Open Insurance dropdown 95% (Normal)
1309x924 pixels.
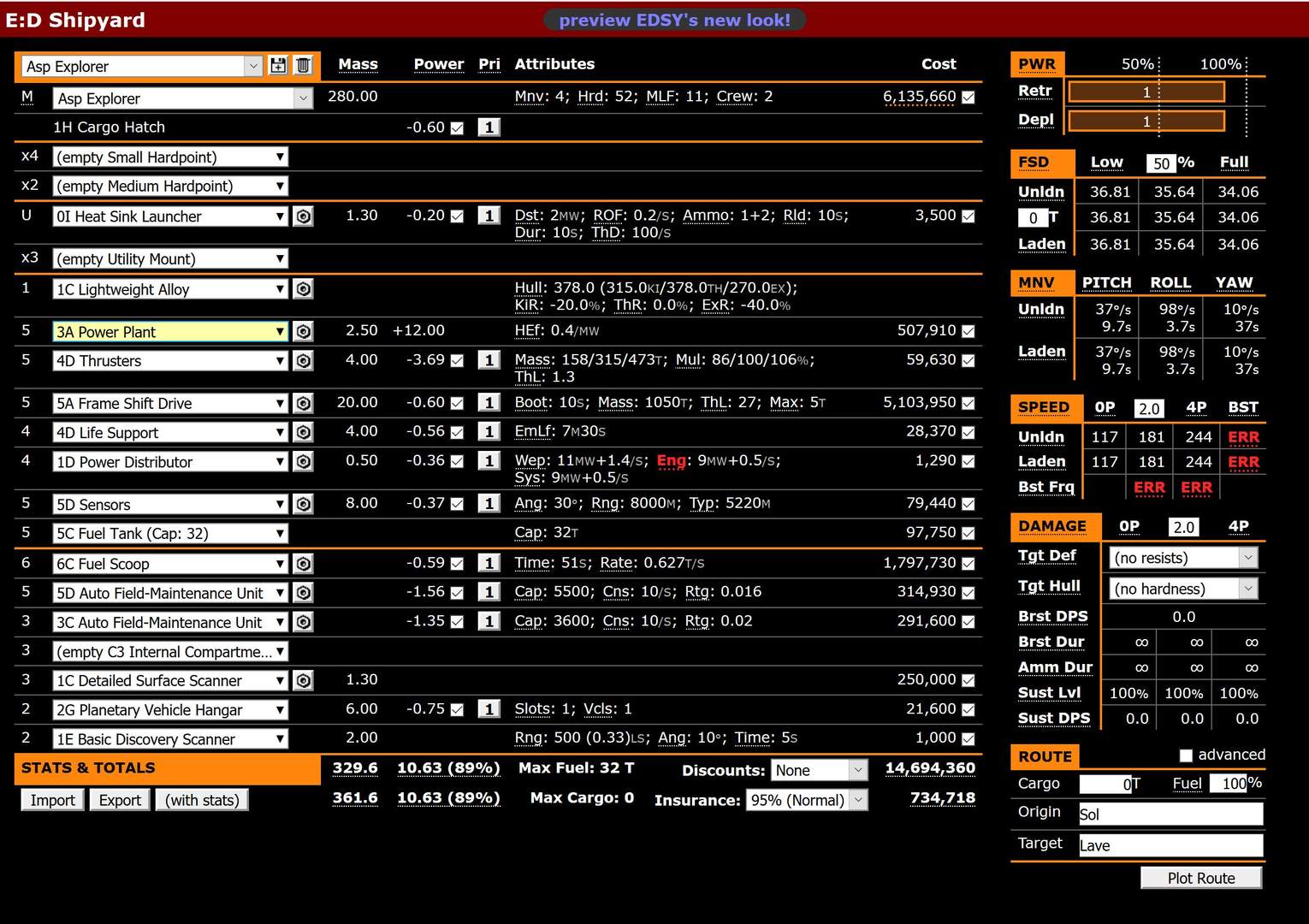[x=807, y=800]
